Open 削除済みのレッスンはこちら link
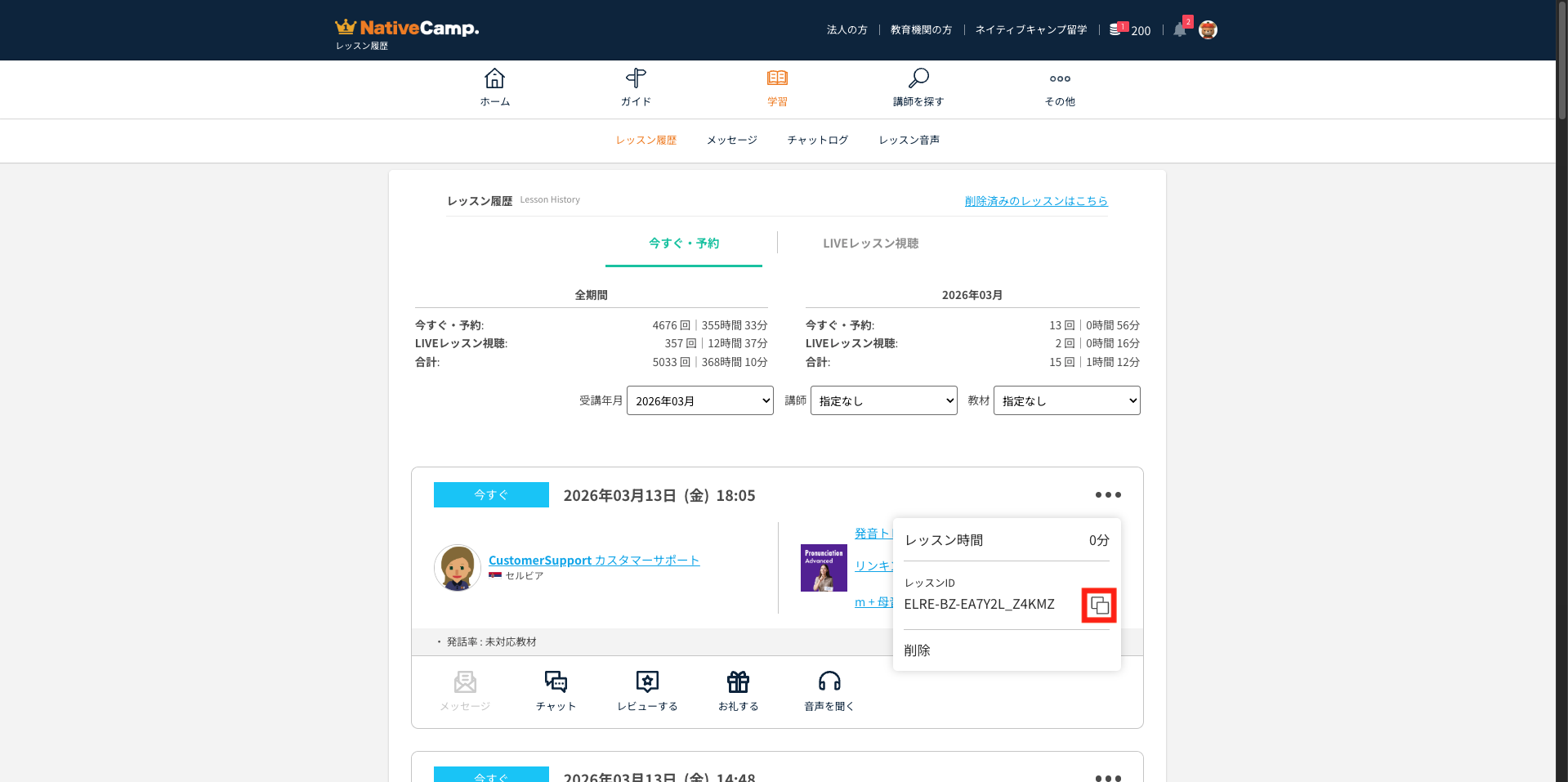The image size is (1568, 782). pos(1036,201)
